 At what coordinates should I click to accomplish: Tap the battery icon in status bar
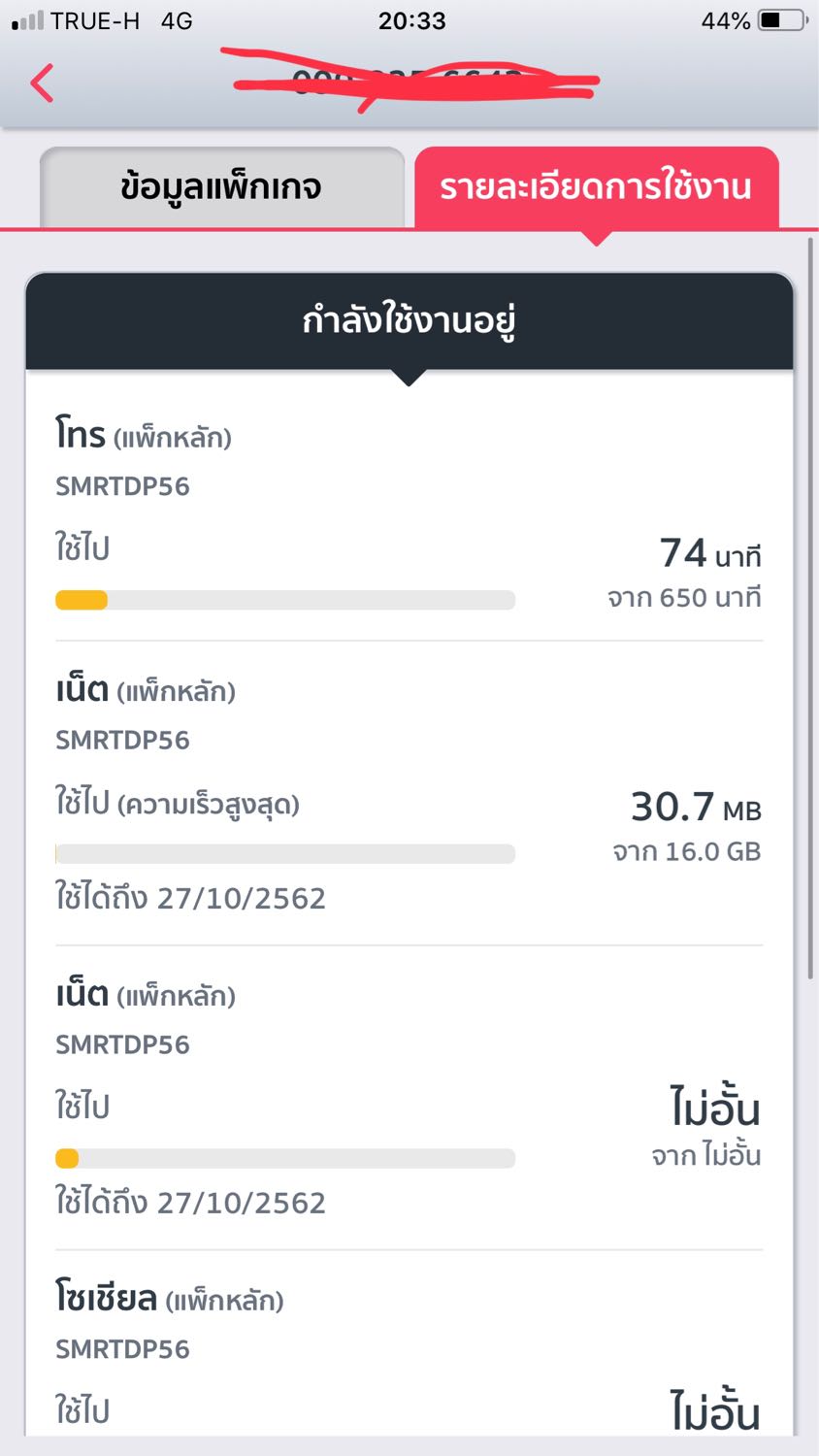click(x=783, y=20)
